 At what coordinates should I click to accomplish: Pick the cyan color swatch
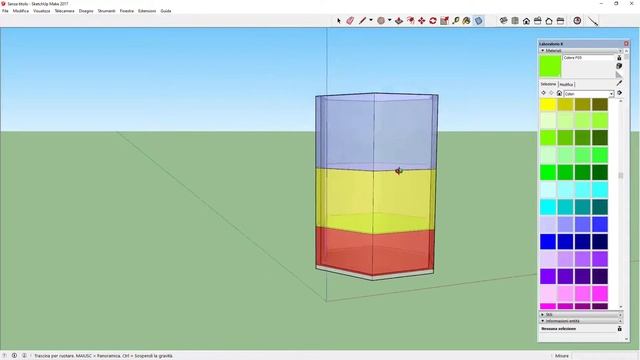tap(548, 207)
